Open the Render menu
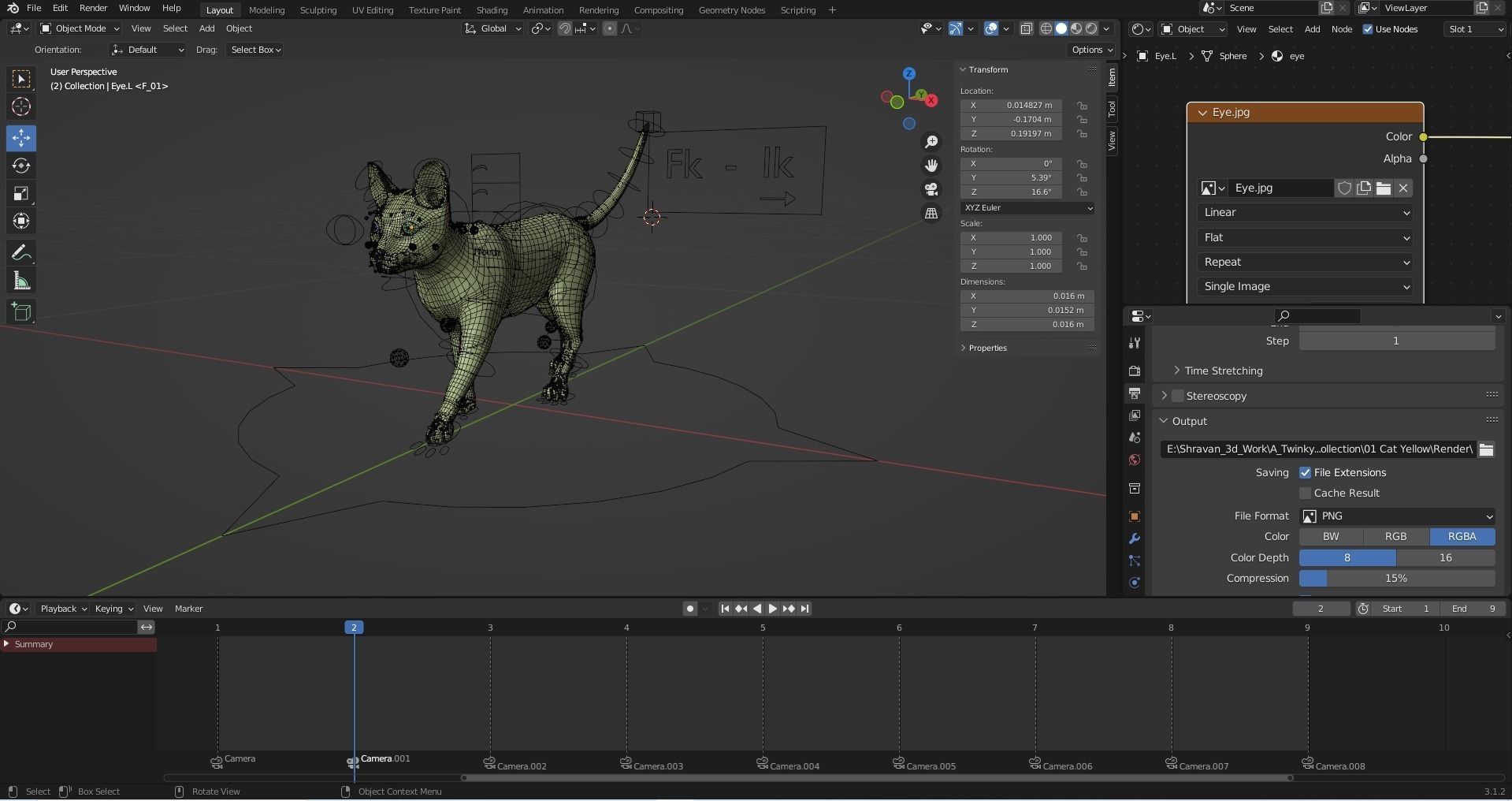 (x=93, y=8)
